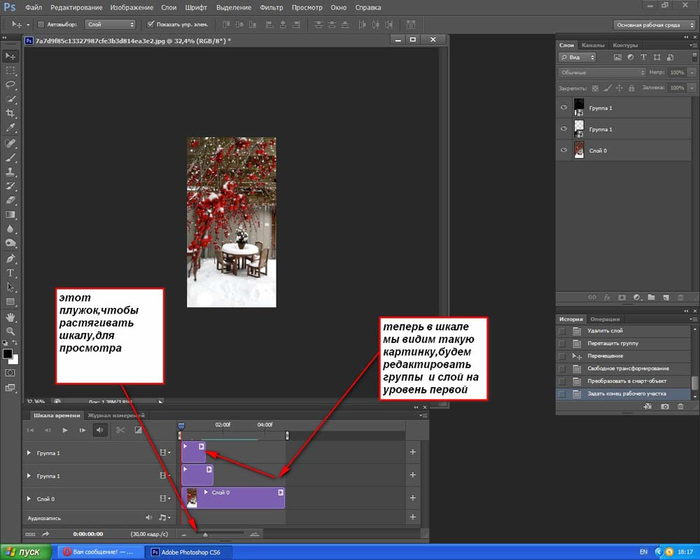Select the Horizontal Type tool
Screen dimensions: 700x560
click(x=10, y=273)
